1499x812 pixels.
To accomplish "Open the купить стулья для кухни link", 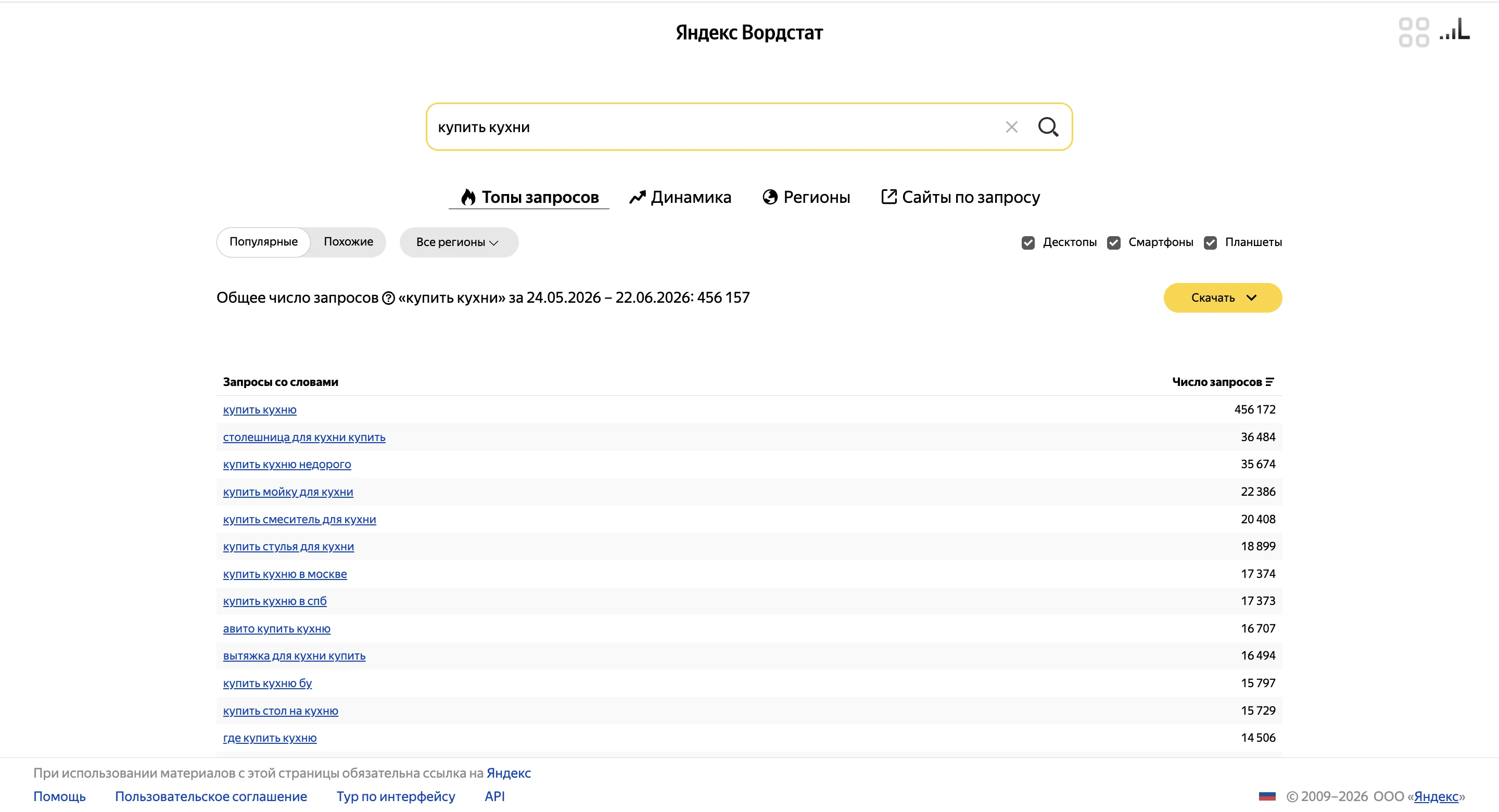I will [x=288, y=547].
